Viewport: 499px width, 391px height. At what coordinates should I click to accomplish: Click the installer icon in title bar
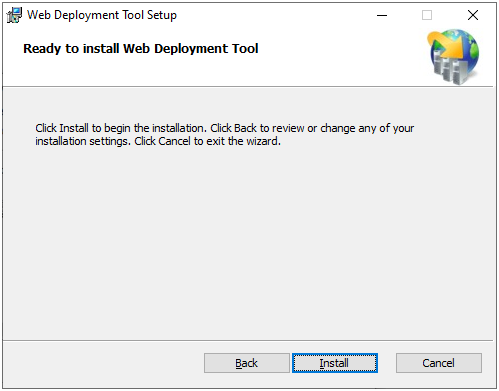14,15
